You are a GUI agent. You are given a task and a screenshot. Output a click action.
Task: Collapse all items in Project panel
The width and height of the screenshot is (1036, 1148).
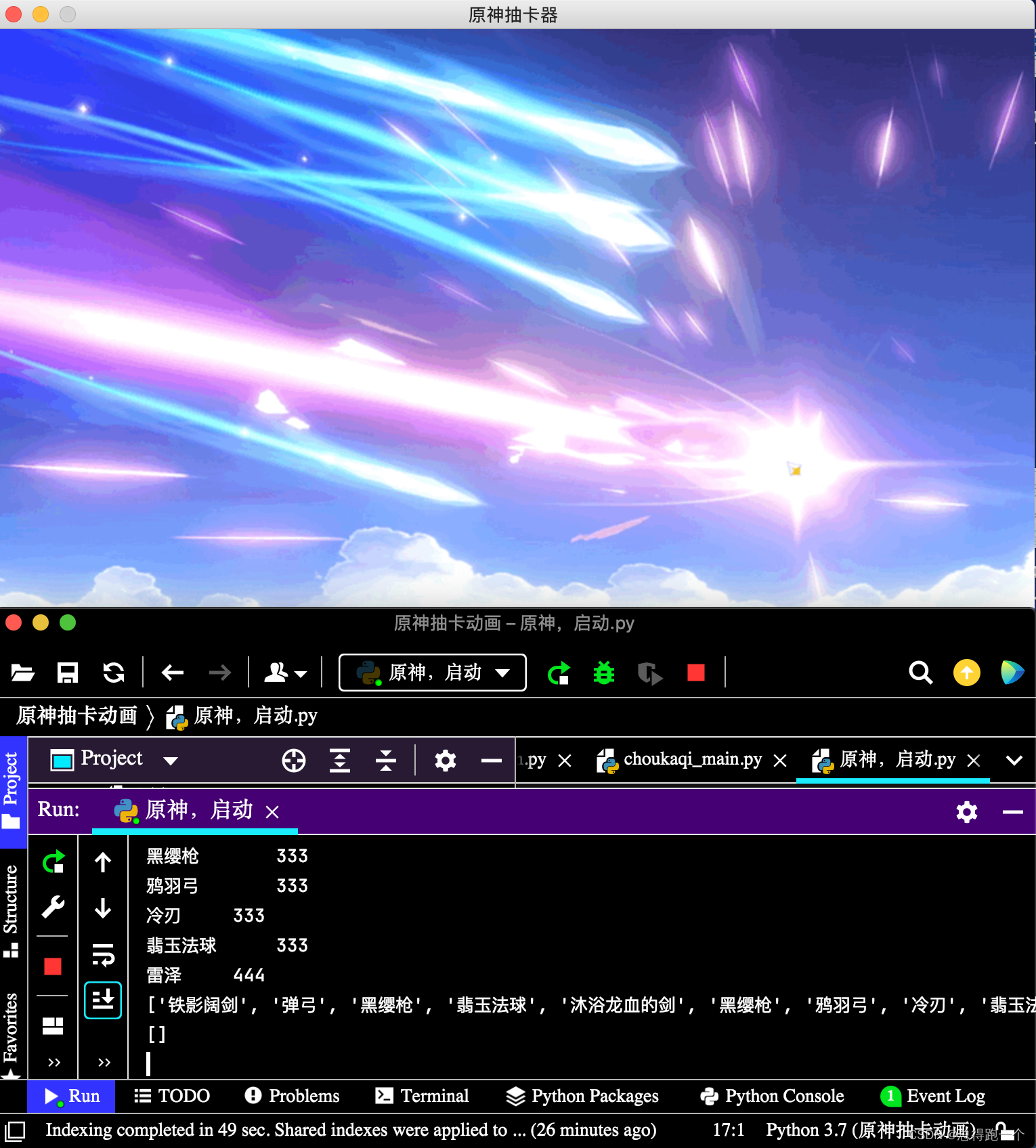tap(386, 761)
